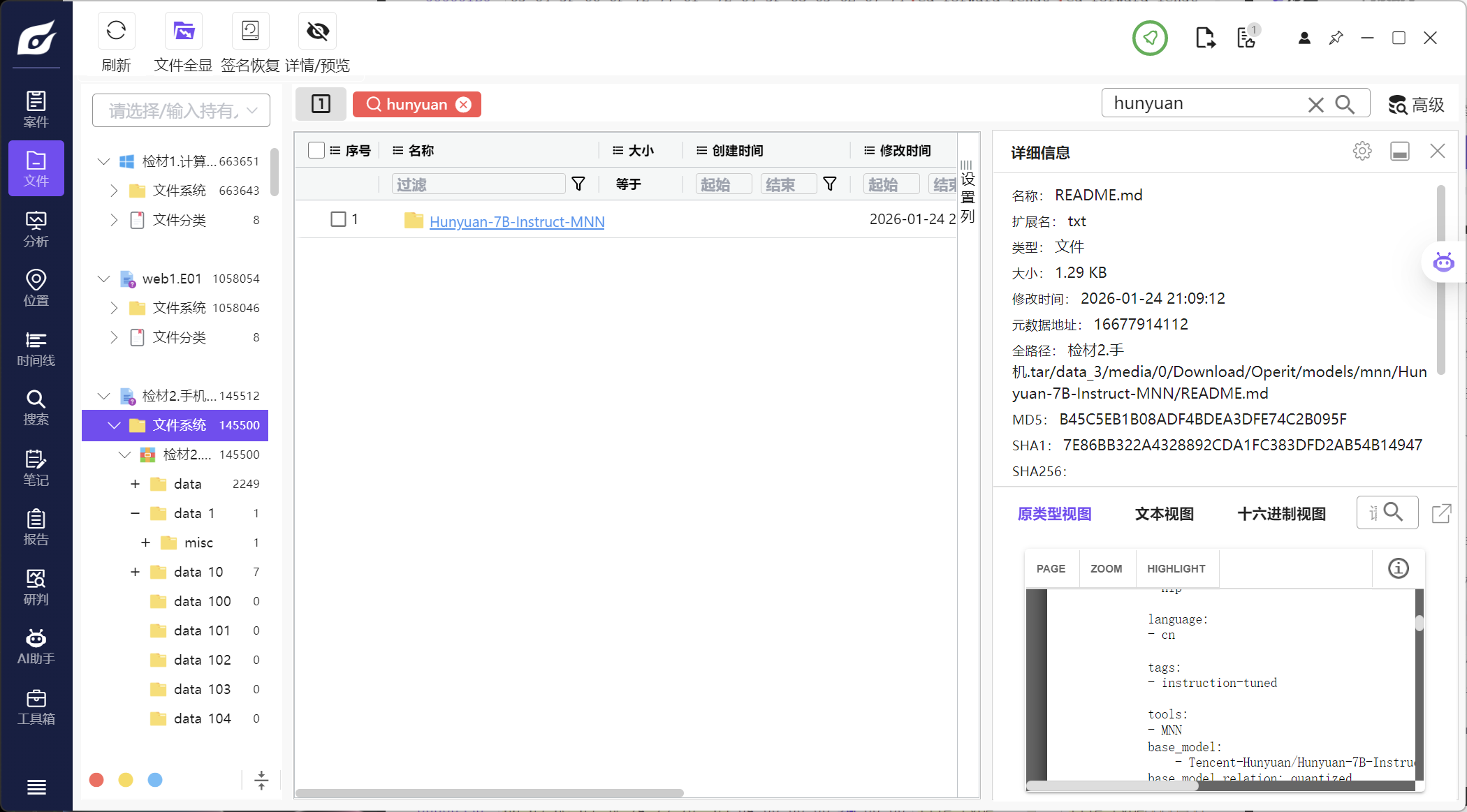
Task: Click the blue color dot
Action: pyautogui.click(x=155, y=780)
